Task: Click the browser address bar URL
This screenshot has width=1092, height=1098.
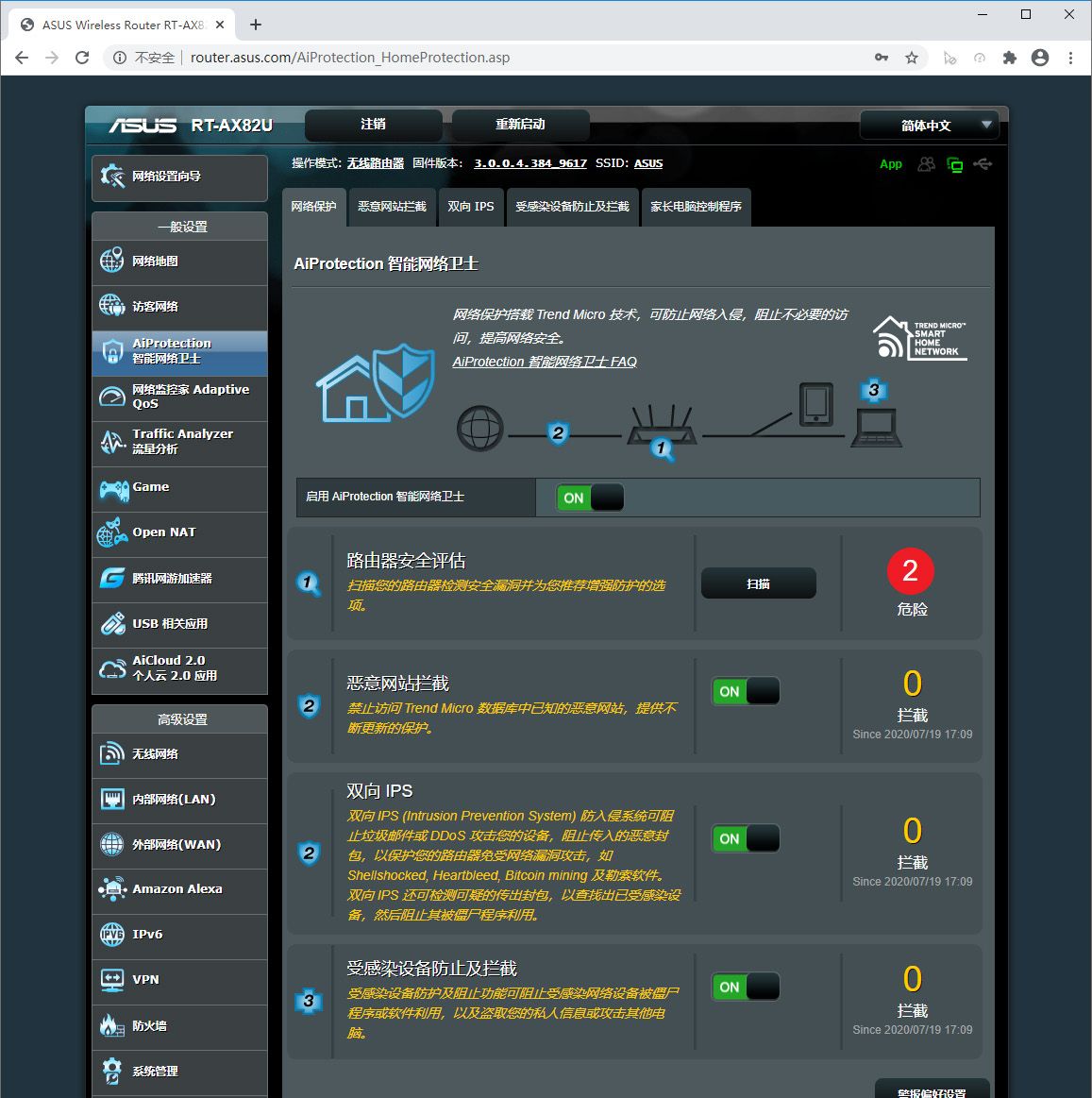Action: click(349, 57)
